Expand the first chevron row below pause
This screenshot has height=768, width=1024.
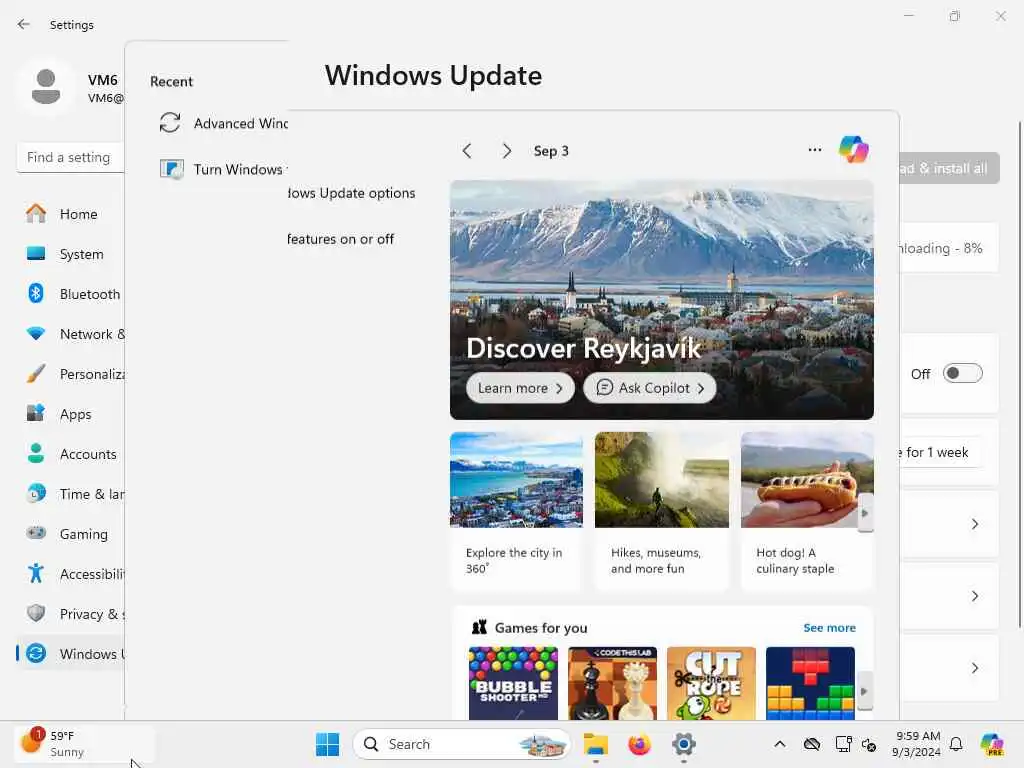click(950, 524)
